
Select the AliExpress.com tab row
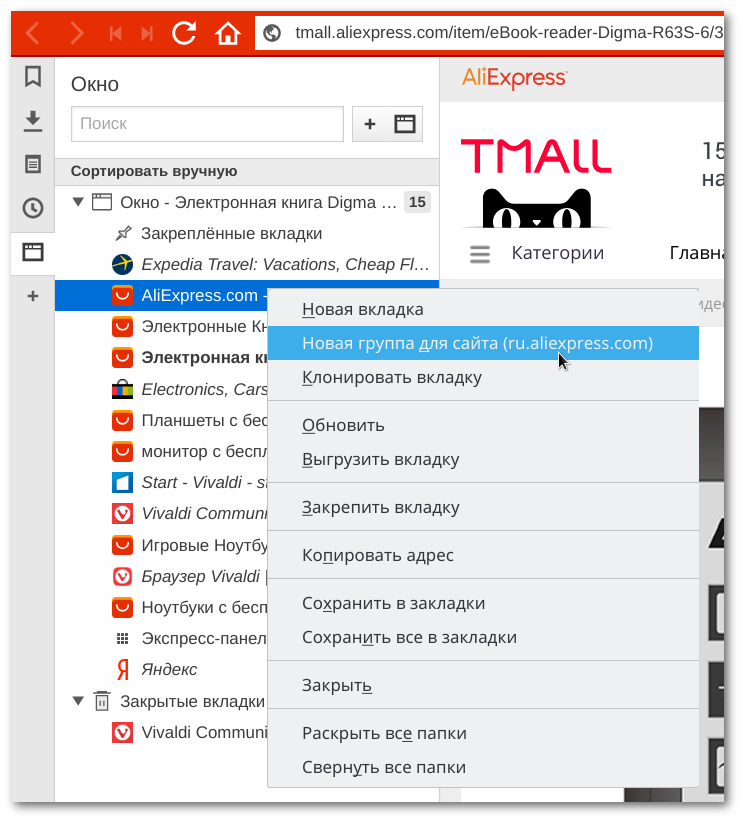pos(161,295)
